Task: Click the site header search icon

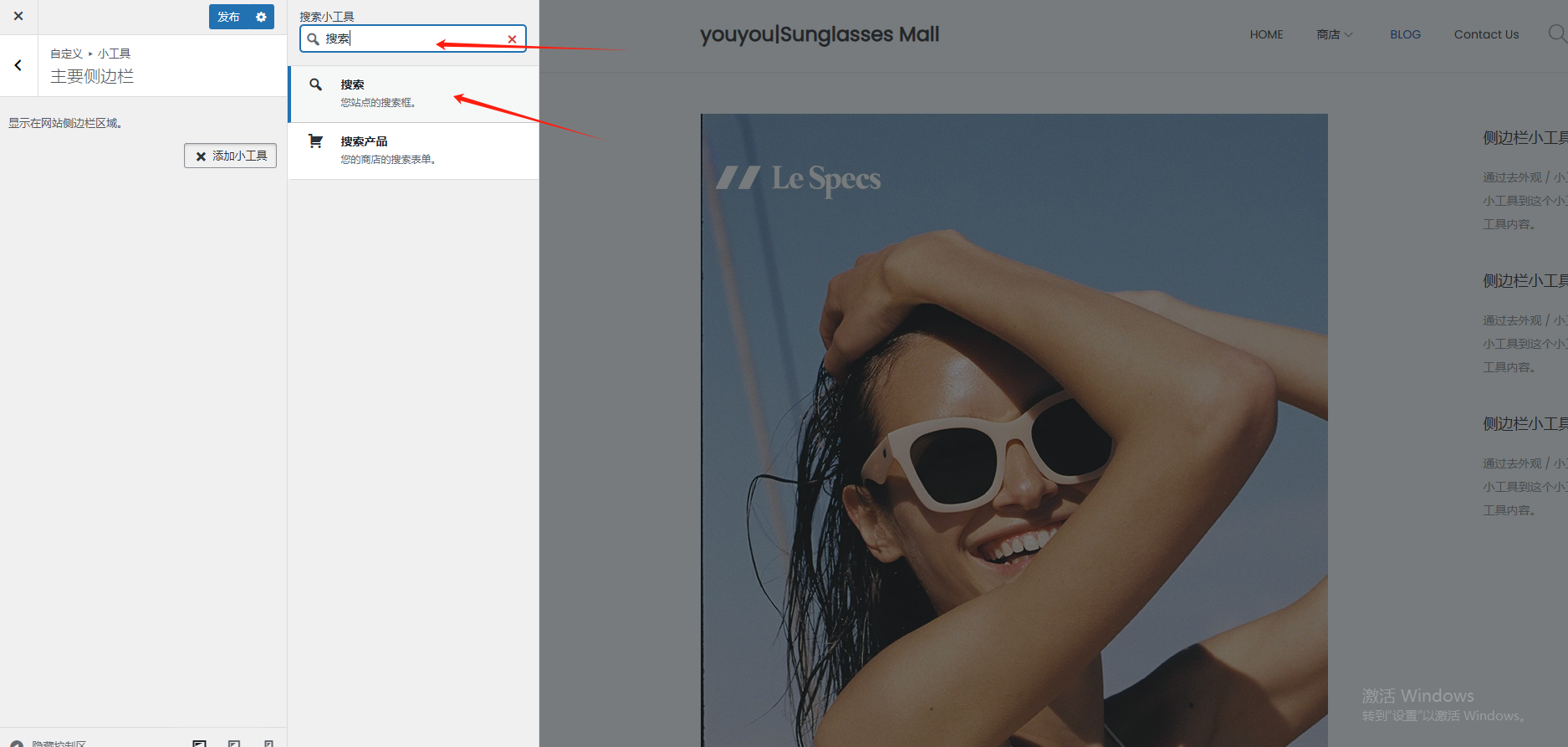Action: coord(1556,33)
